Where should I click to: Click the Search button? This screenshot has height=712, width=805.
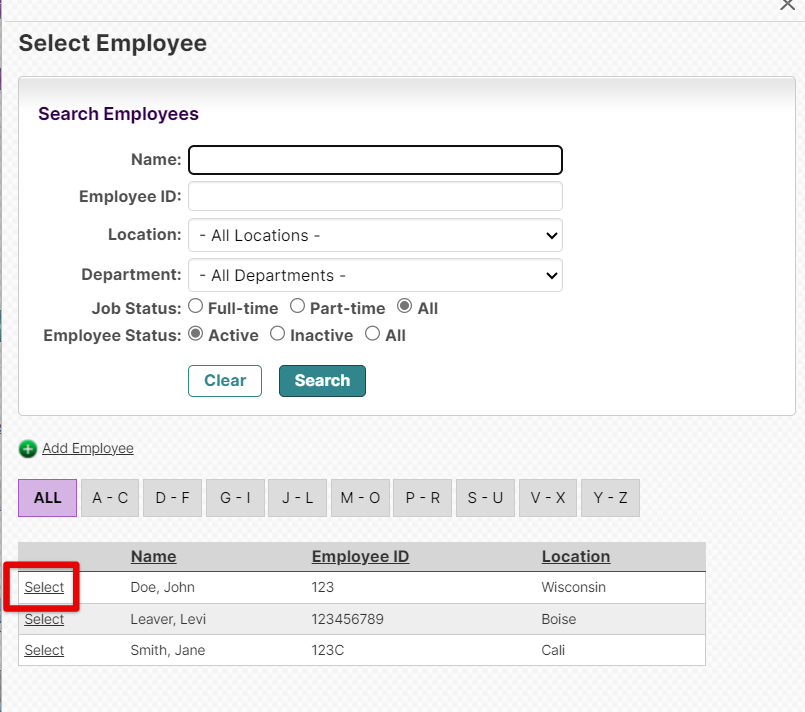click(x=322, y=381)
